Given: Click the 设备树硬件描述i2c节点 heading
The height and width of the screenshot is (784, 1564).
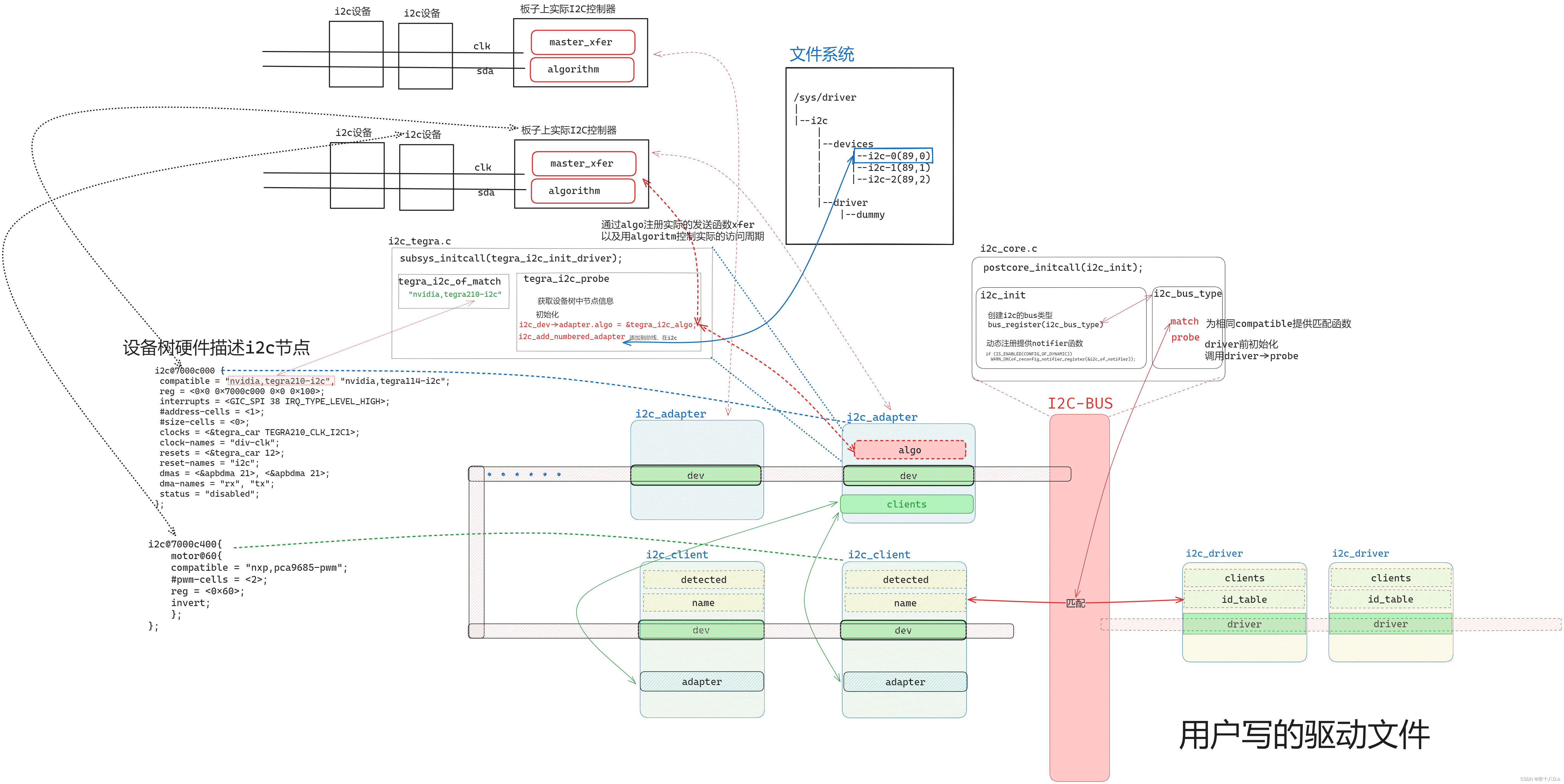Looking at the screenshot, I should tap(216, 348).
